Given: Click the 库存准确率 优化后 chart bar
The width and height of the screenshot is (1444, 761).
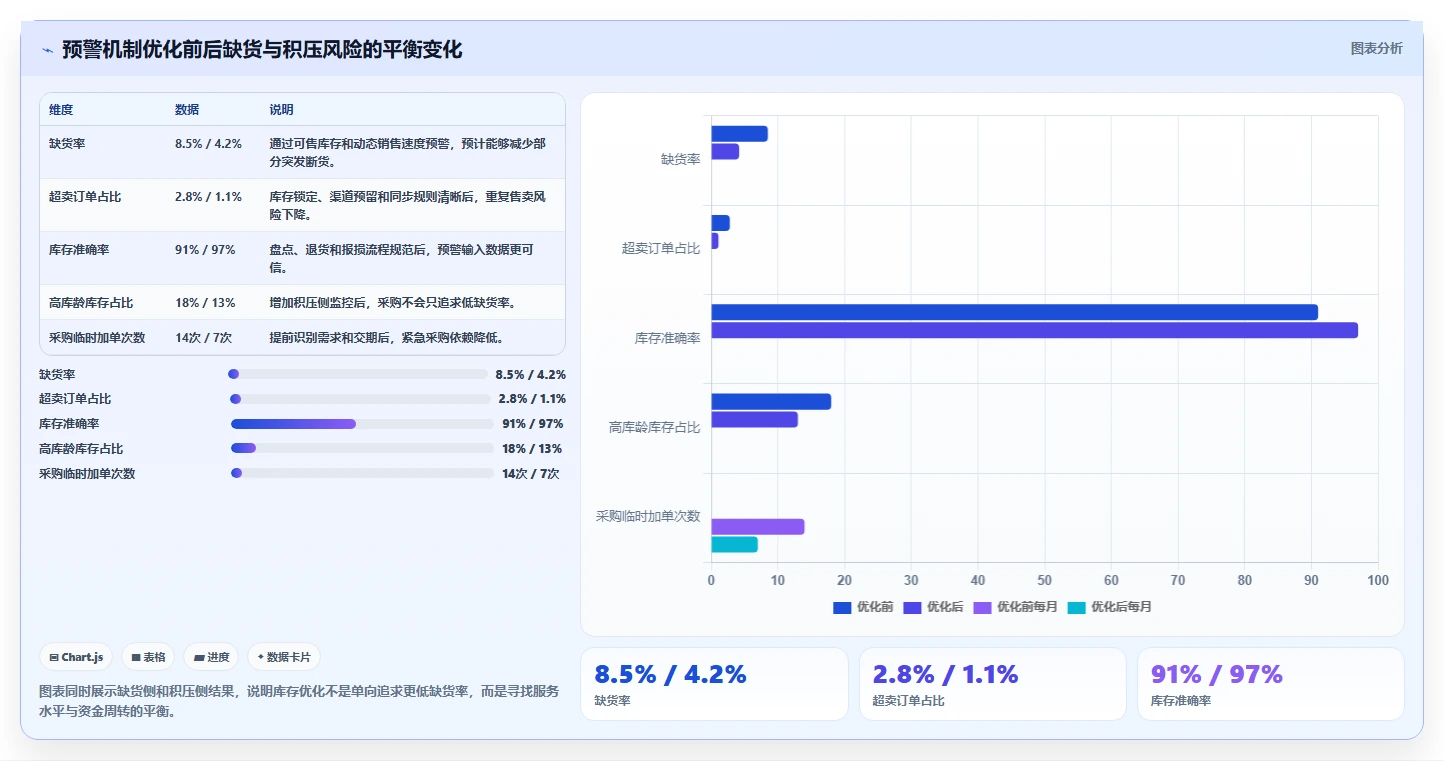Looking at the screenshot, I should pyautogui.click(x=1034, y=330).
